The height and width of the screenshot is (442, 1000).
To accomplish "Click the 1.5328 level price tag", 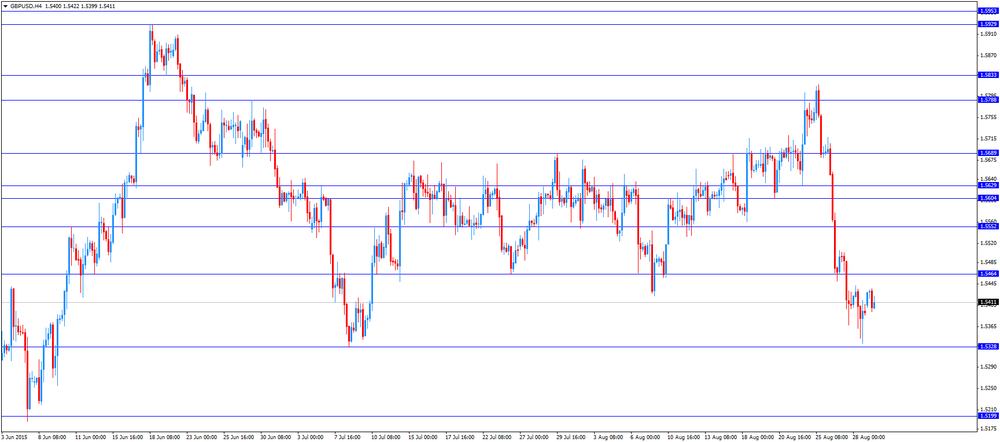I will (987, 346).
